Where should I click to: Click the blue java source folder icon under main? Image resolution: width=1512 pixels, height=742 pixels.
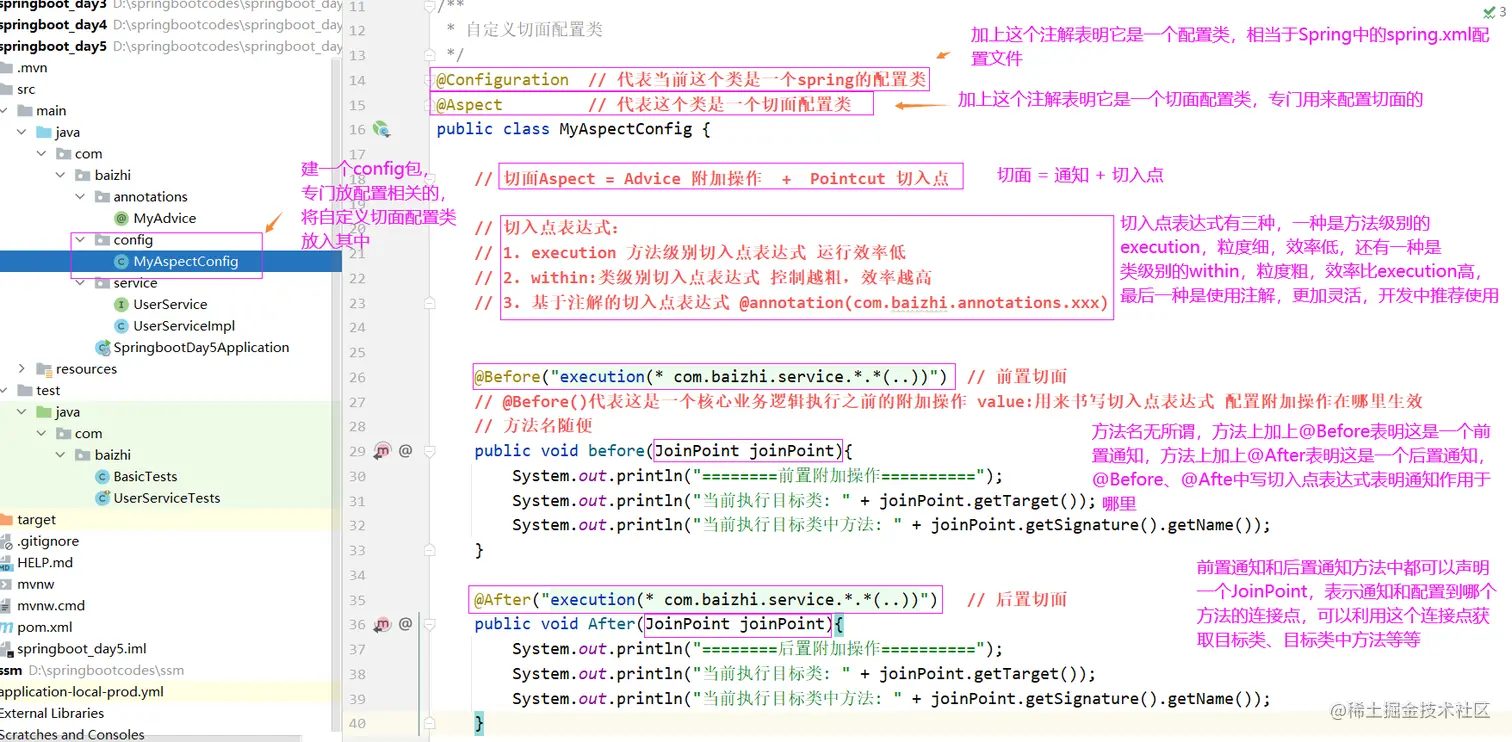tap(43, 132)
